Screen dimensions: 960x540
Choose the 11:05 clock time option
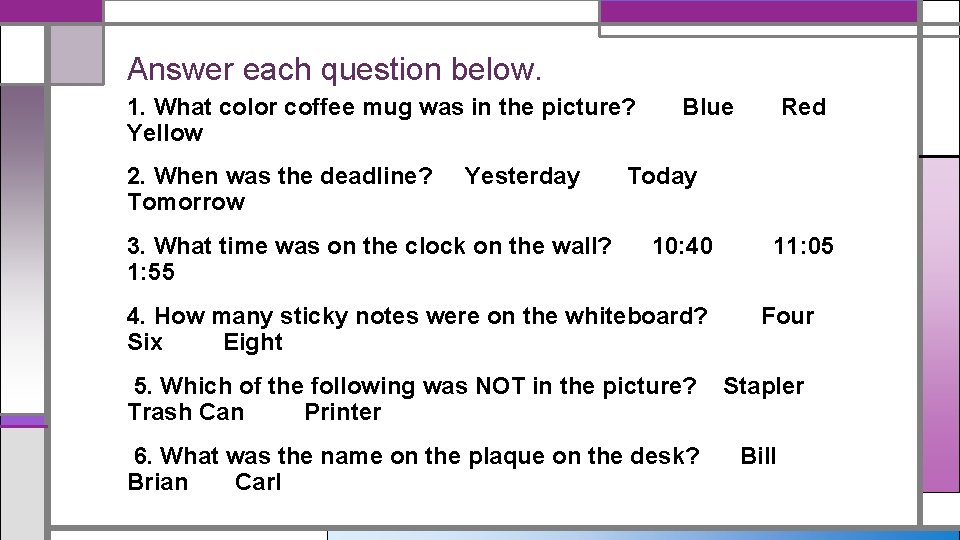803,246
